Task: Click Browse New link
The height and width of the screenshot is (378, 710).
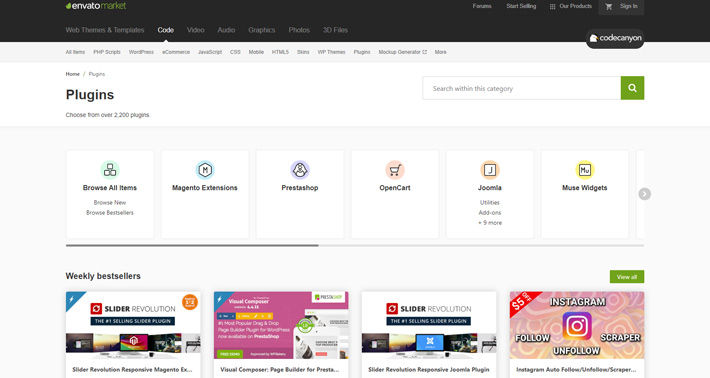Action: [110, 202]
